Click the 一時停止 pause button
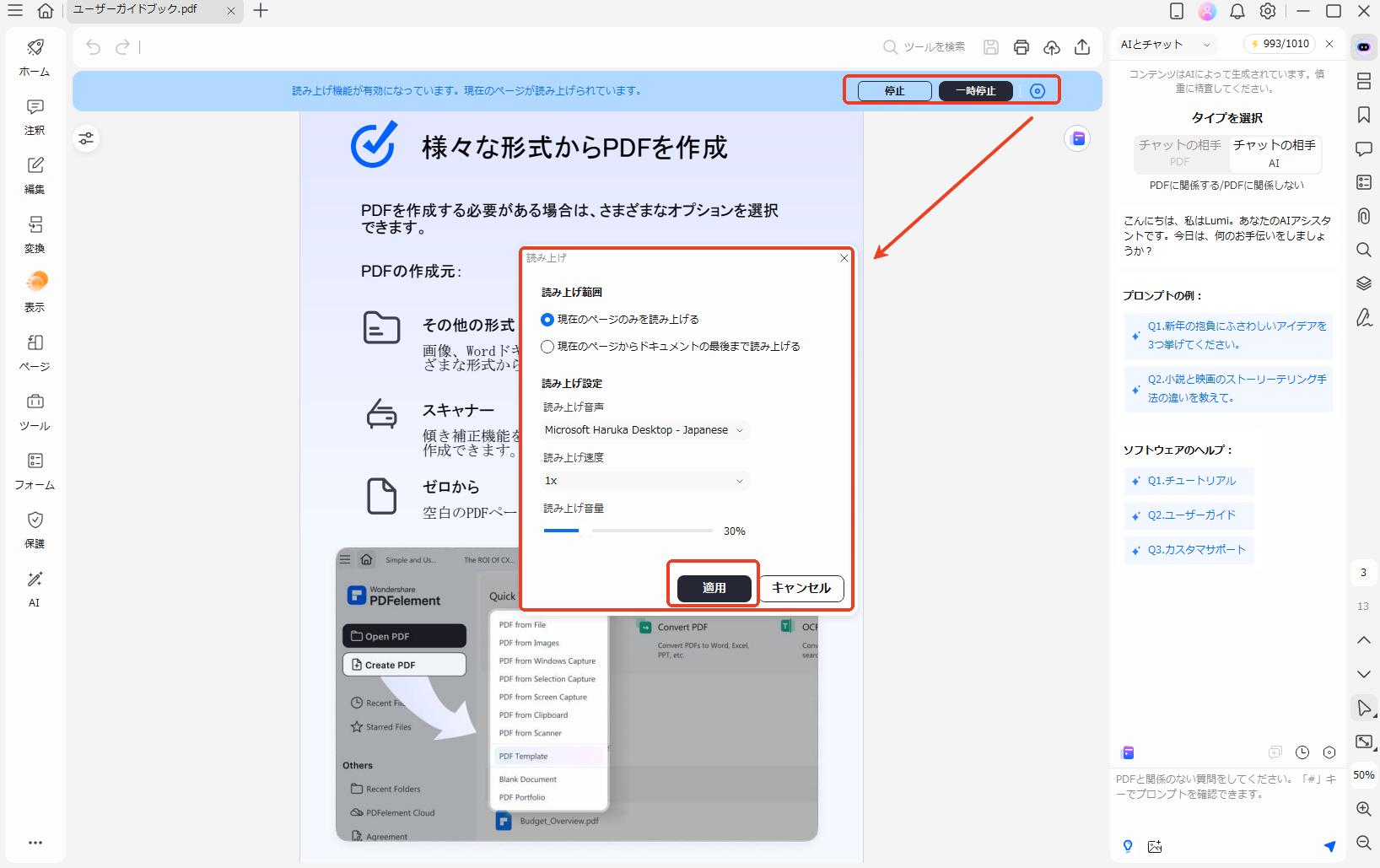Viewport: 1380px width, 868px height. 975,91
